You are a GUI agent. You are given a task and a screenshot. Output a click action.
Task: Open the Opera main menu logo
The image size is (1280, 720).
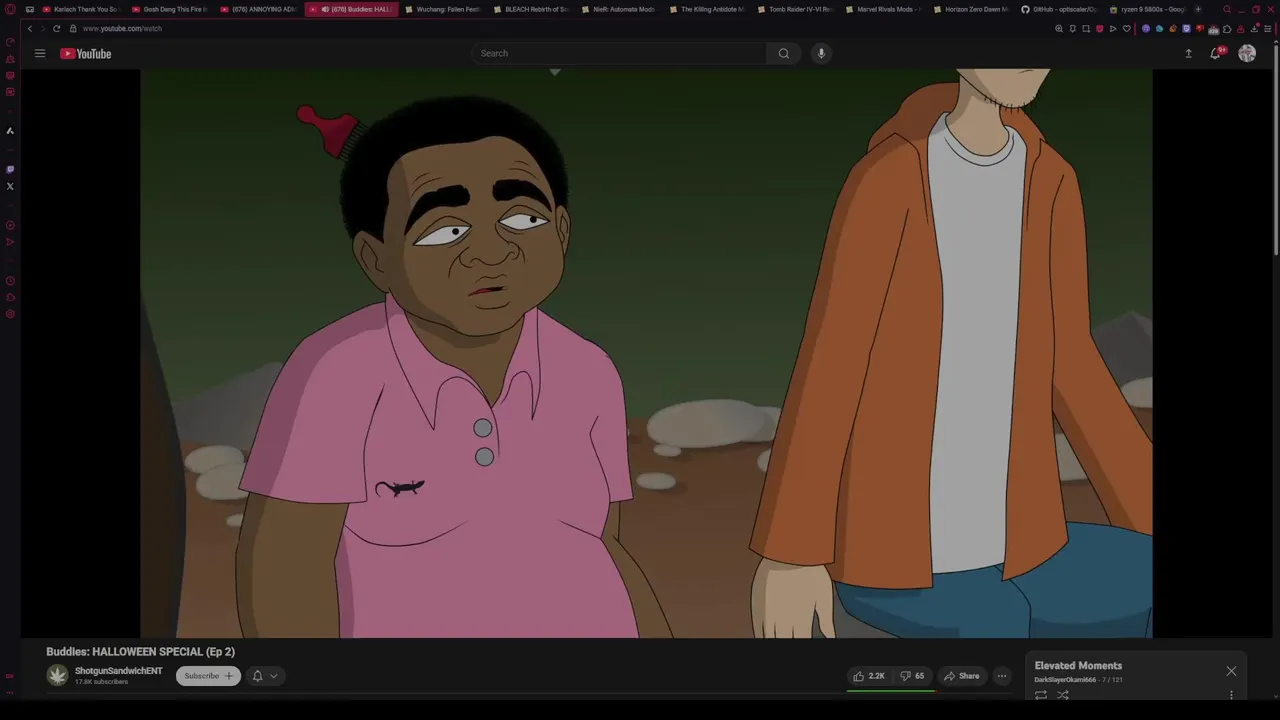point(10,9)
